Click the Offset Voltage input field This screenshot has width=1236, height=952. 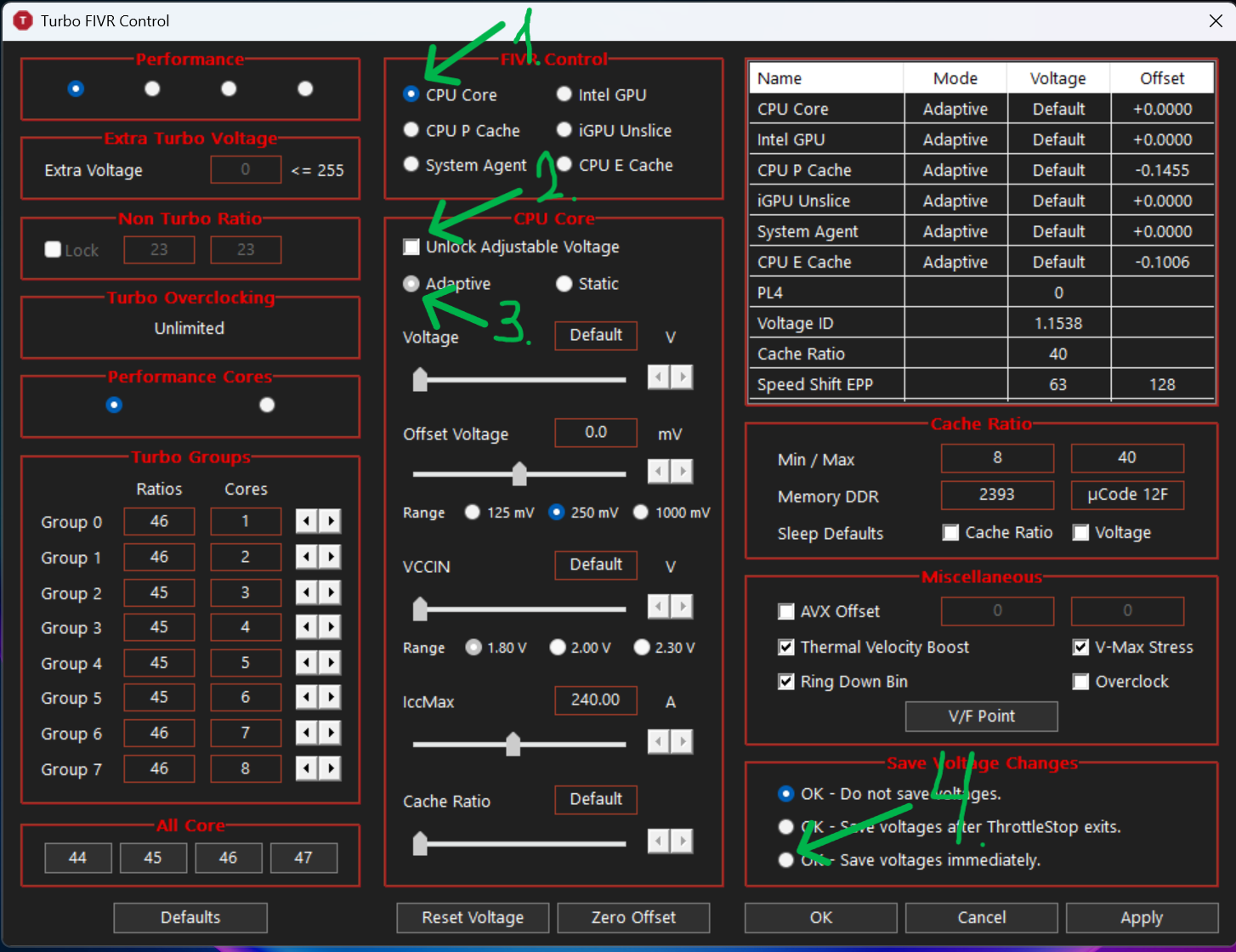[596, 433]
